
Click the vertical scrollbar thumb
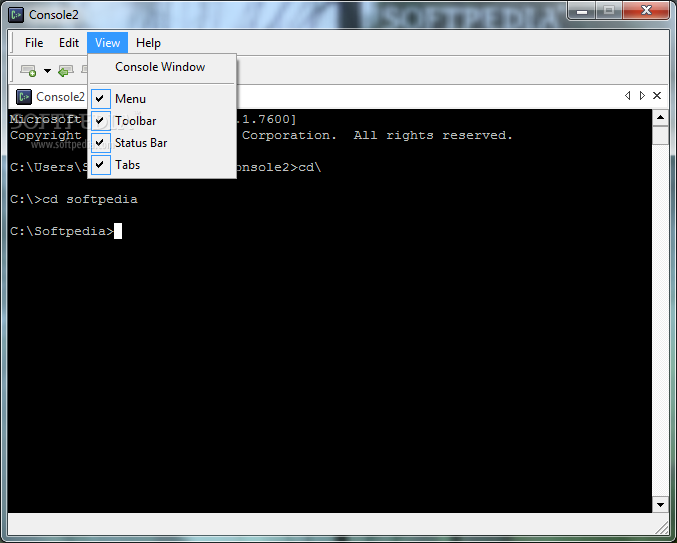point(660,135)
